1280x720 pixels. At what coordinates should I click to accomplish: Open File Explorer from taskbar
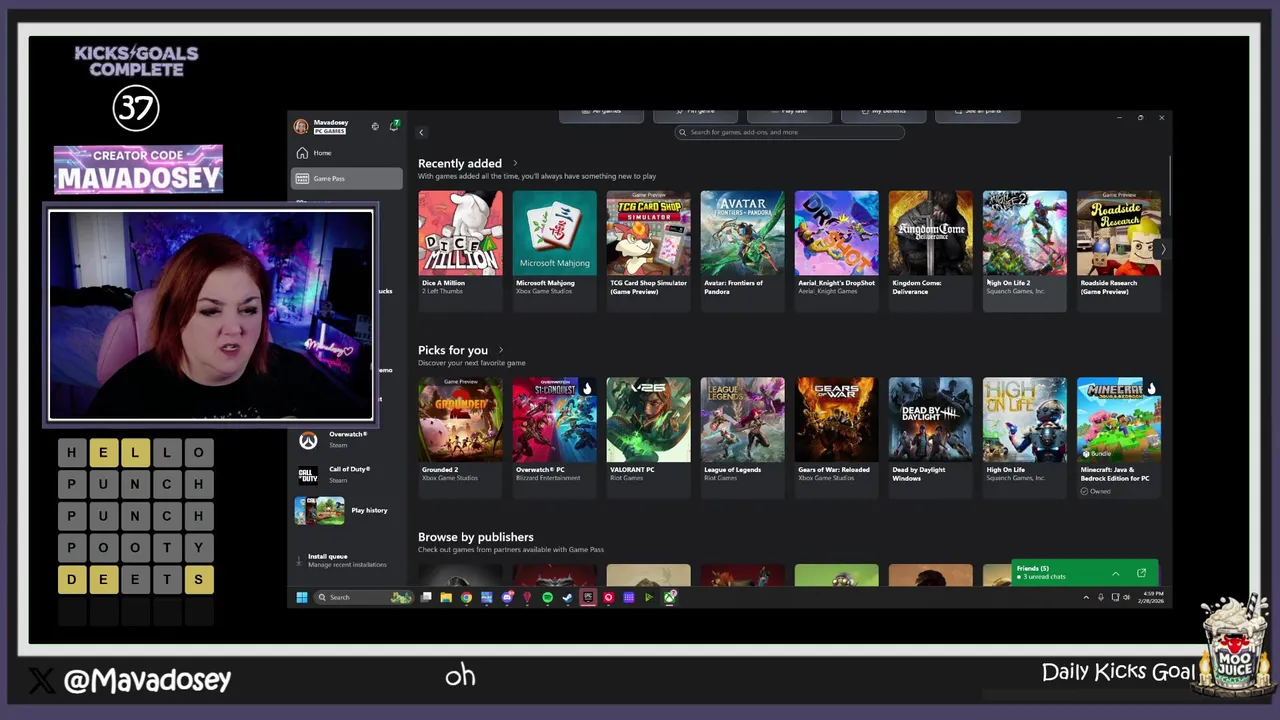(446, 597)
